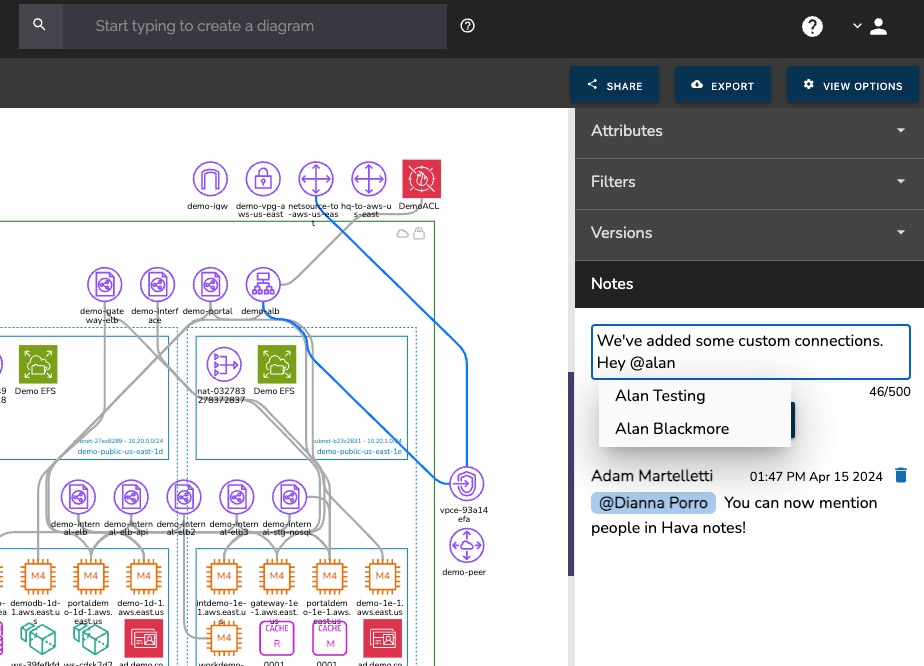Expand the Filters panel
The width and height of the screenshot is (924, 666).
click(749, 182)
